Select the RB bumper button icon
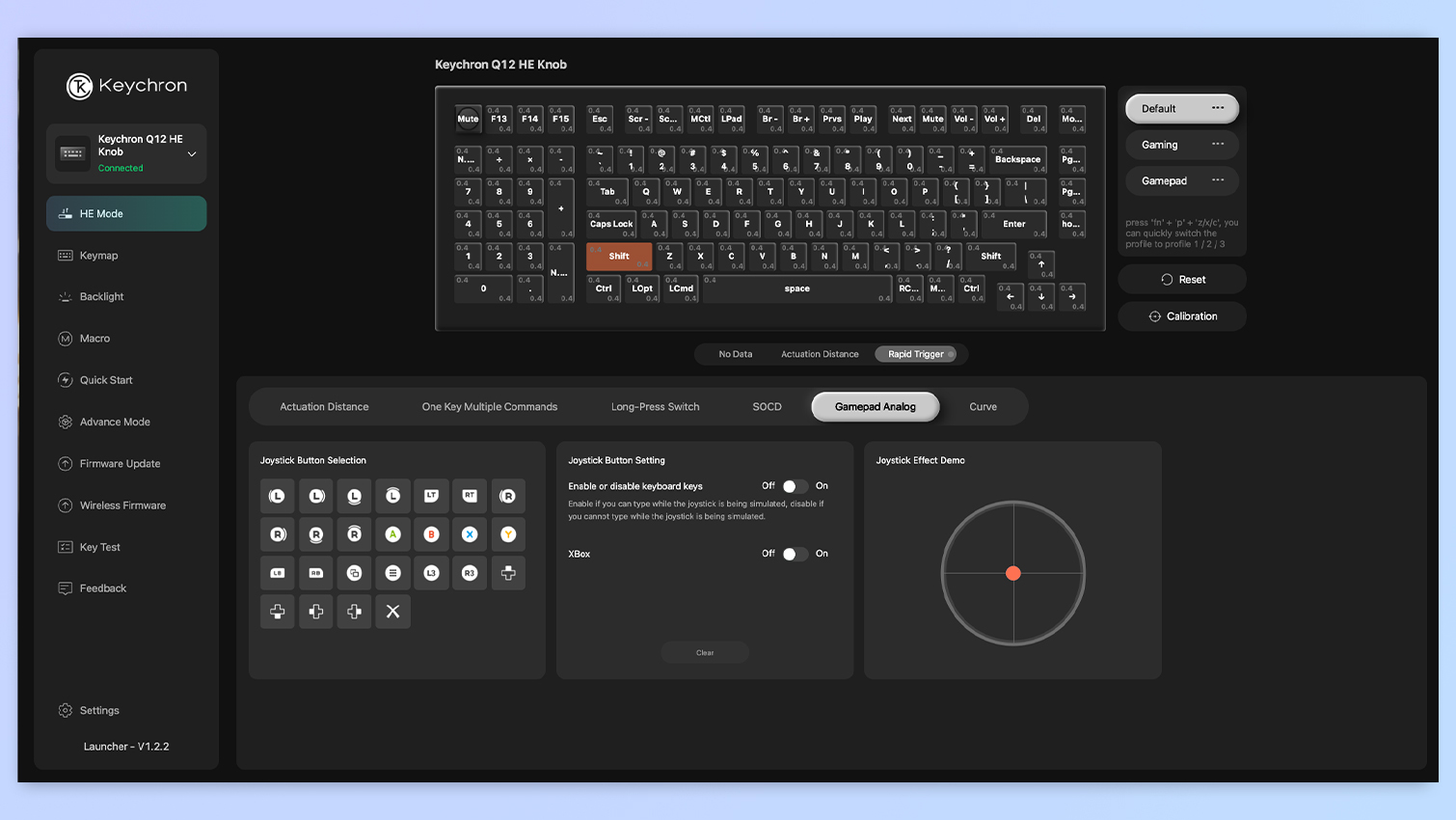This screenshot has width=1456, height=820. [x=315, y=572]
